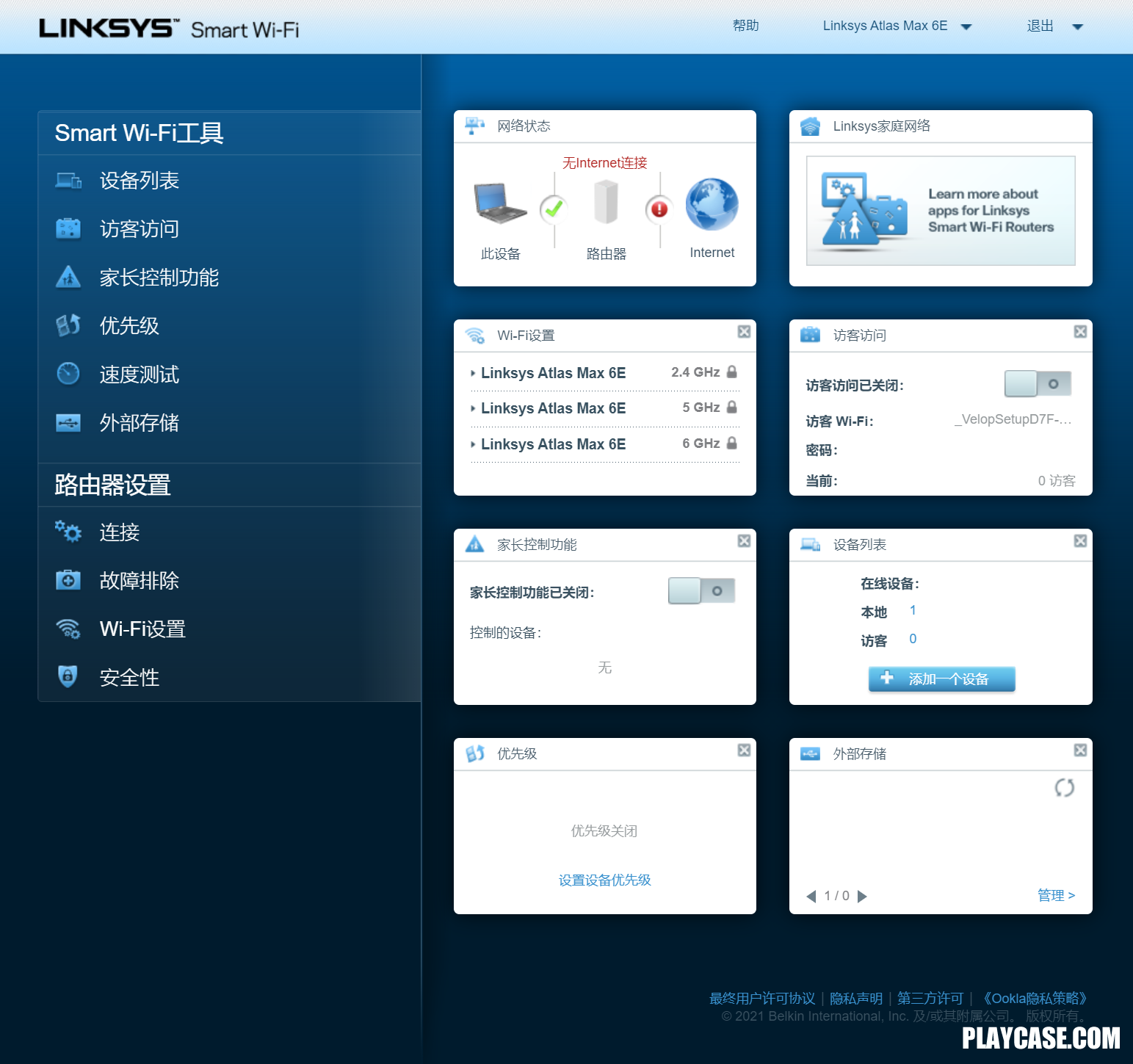The image size is (1133, 1064).
Task: Close the 家长控制功能 widget
Action: point(744,541)
